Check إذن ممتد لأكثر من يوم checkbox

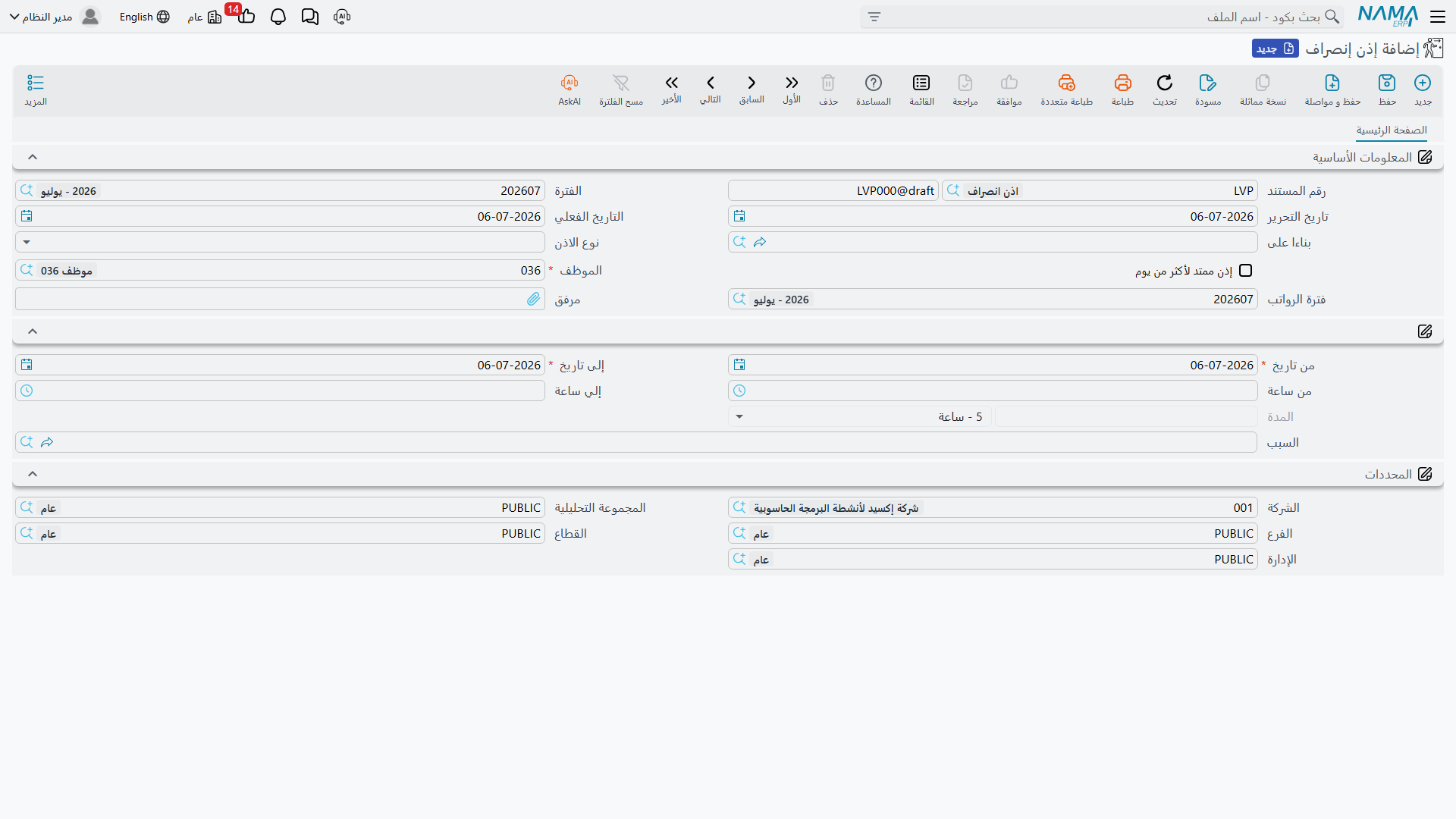pos(1245,271)
